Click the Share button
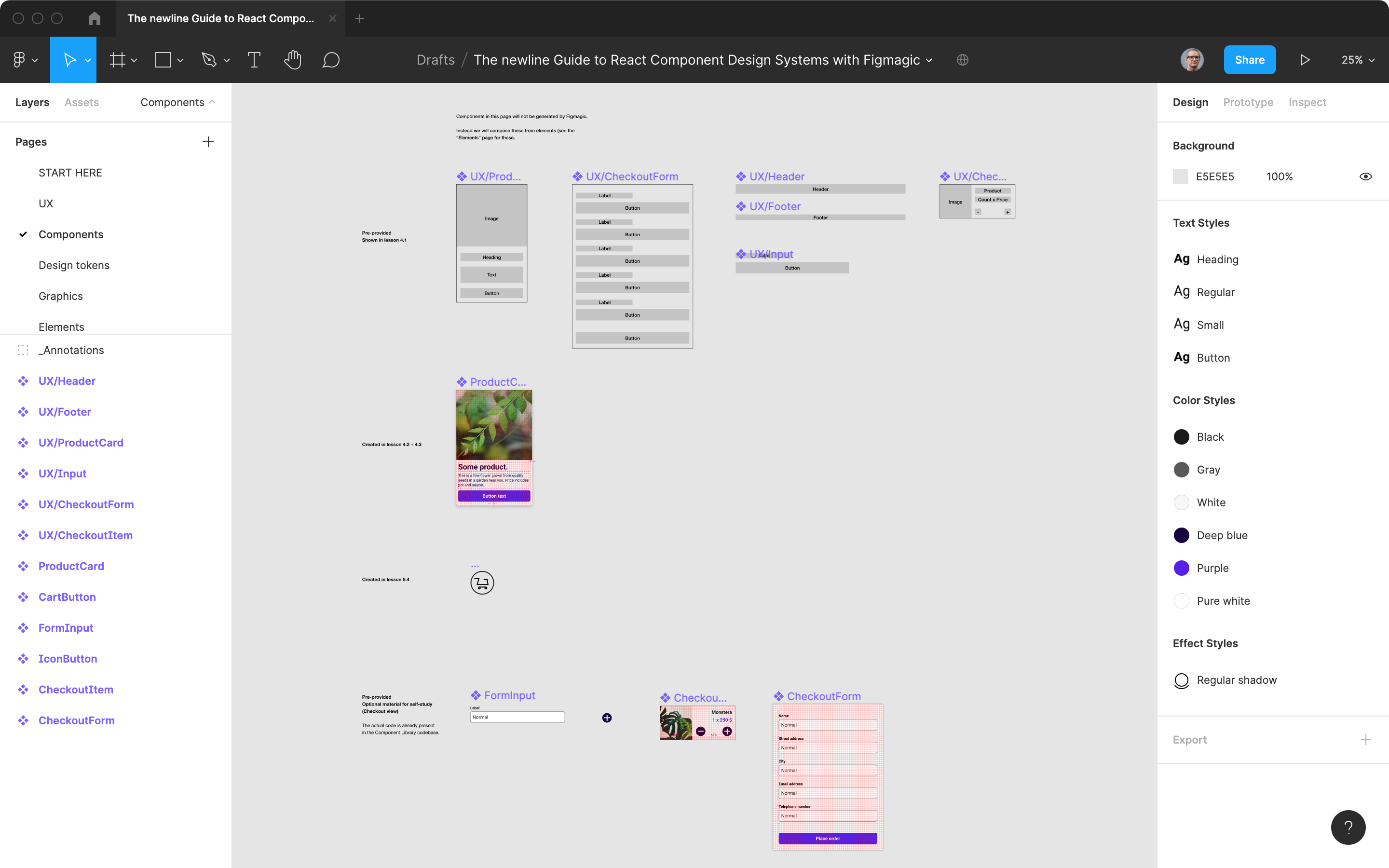 [x=1250, y=59]
